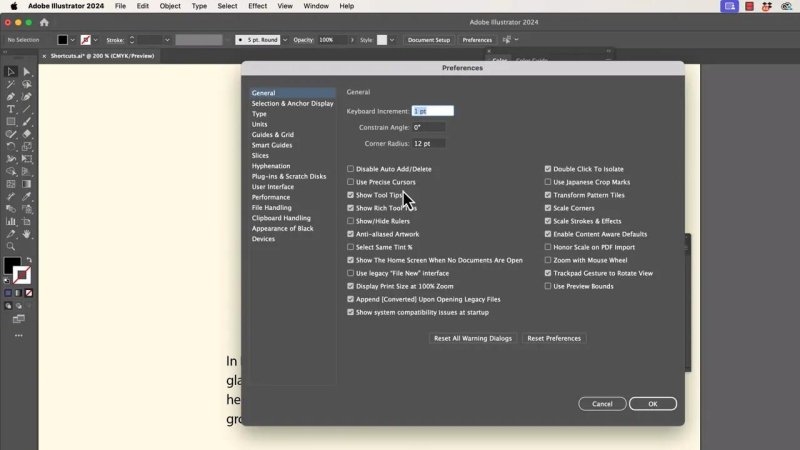Select the Direct Selection tool
Screen dimensions: 800x450
point(27,71)
